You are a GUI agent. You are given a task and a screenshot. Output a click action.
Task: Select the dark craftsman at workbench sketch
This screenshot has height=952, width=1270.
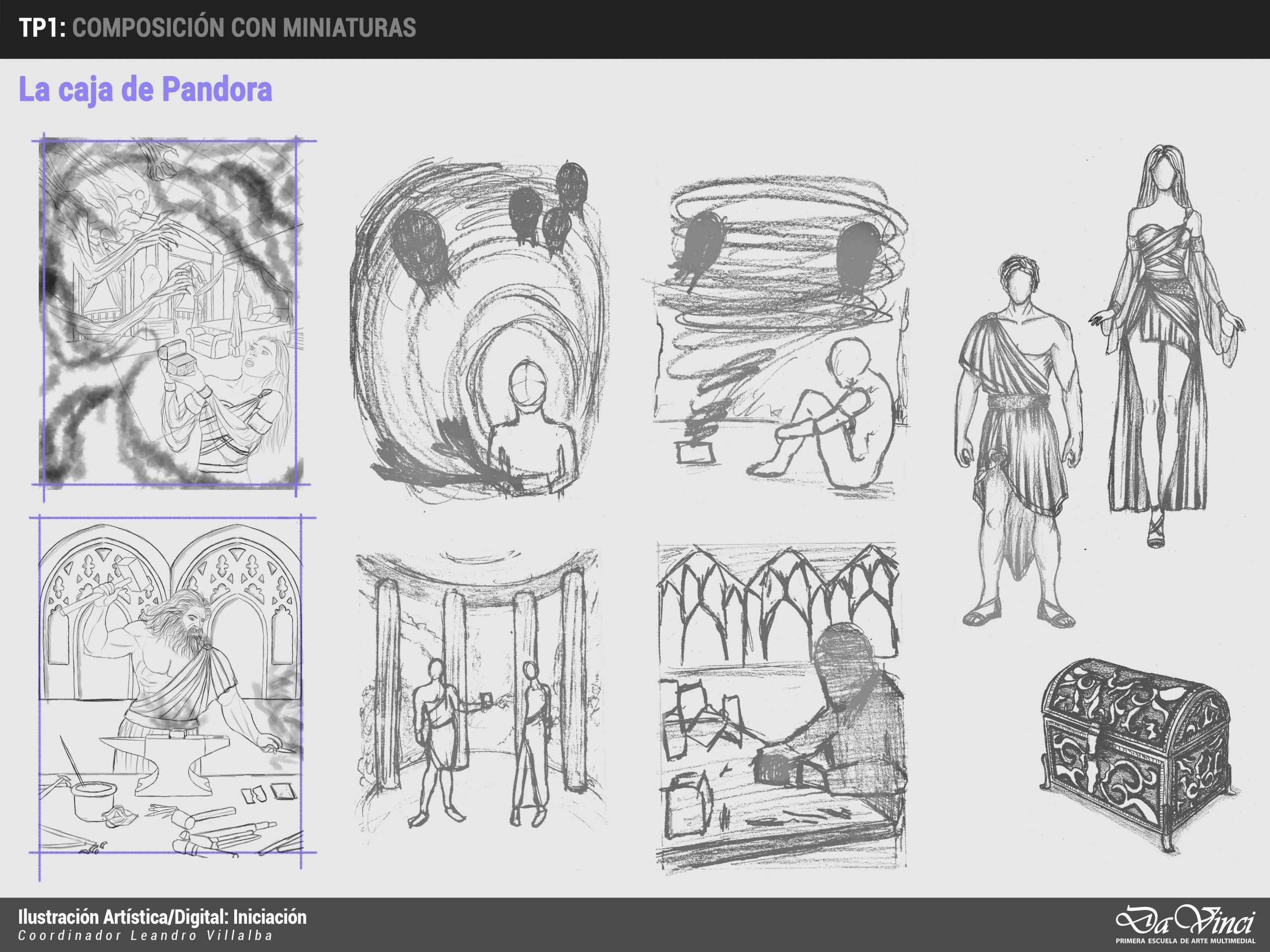tap(781, 706)
